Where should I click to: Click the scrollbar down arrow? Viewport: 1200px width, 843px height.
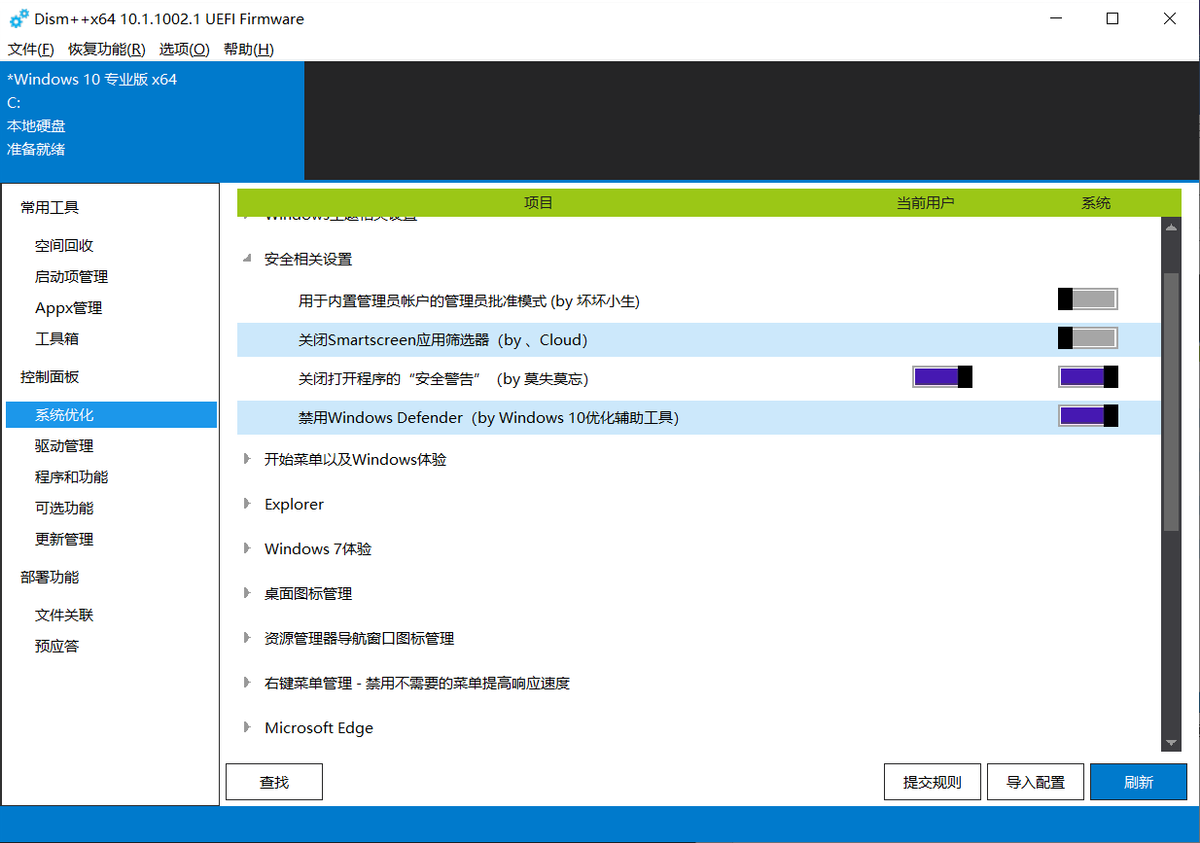coord(1171,742)
